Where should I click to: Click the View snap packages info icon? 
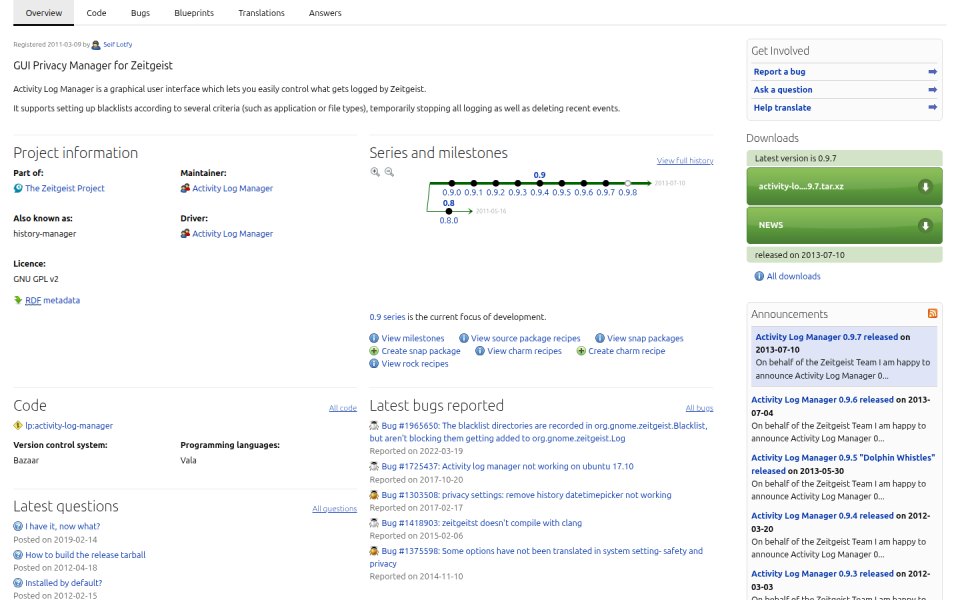[600, 338]
